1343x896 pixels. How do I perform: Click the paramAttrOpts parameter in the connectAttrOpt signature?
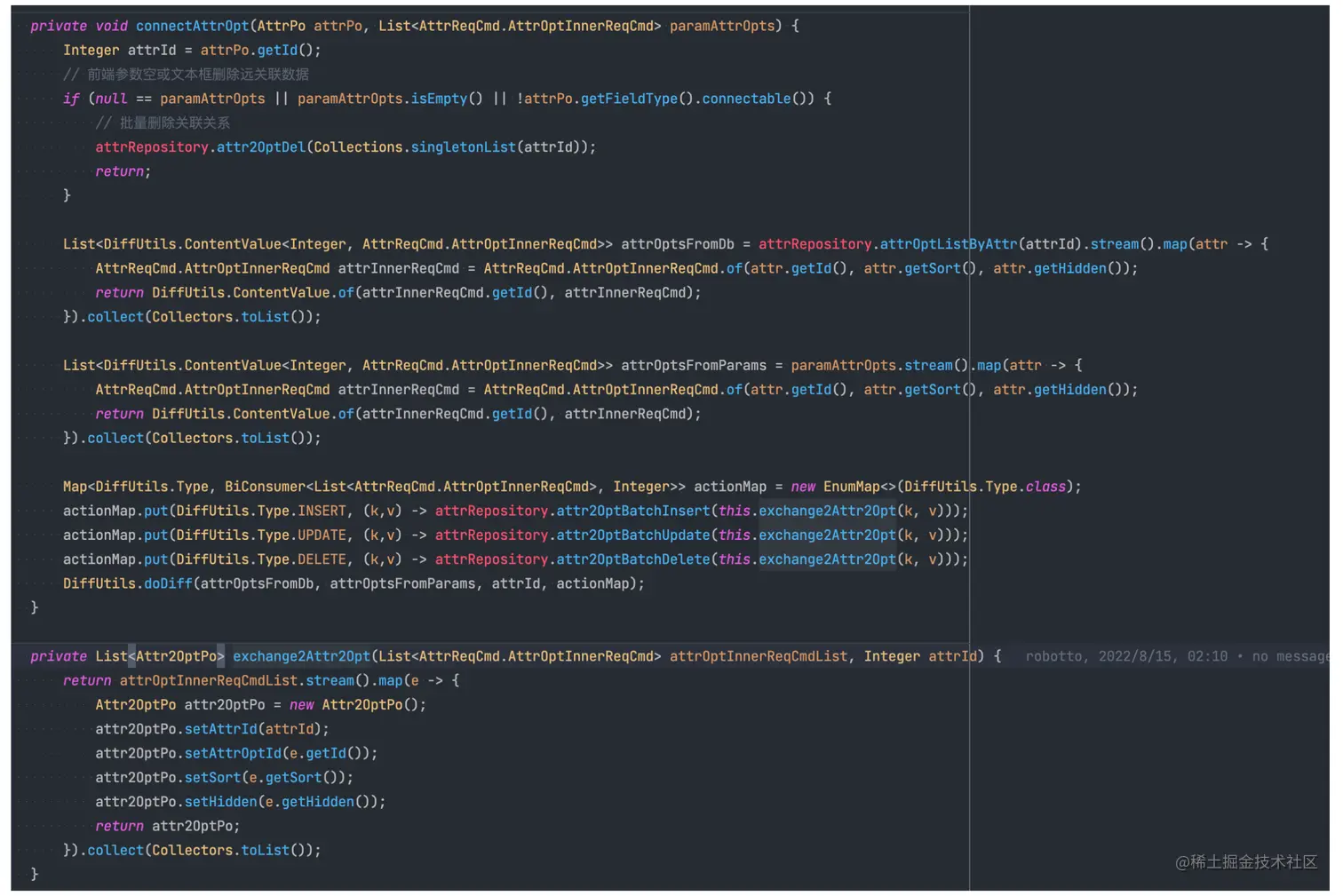pyautogui.click(x=722, y=26)
